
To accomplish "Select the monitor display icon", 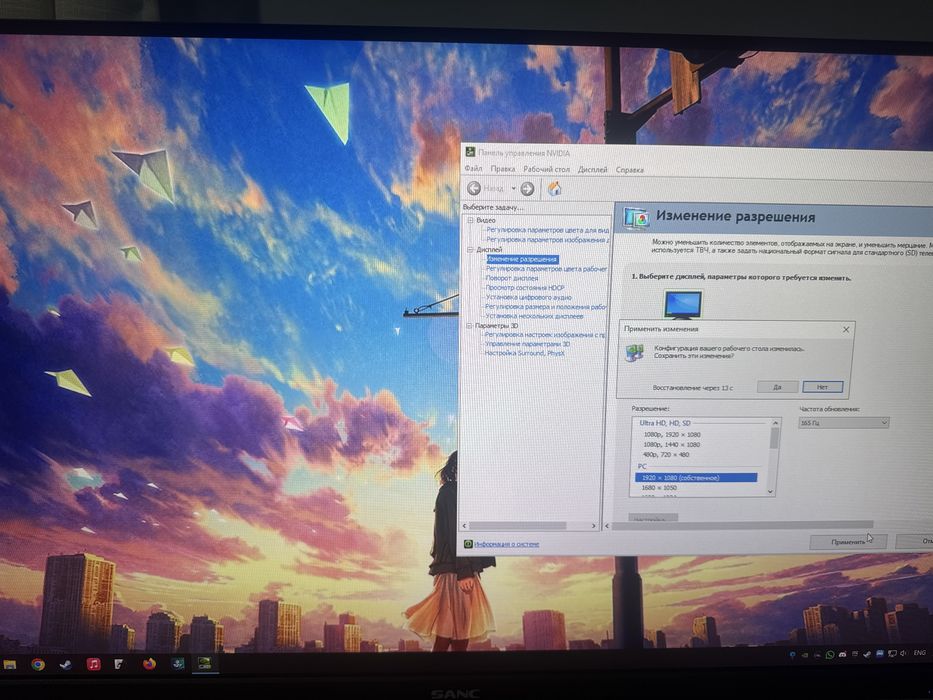I will tap(683, 304).
